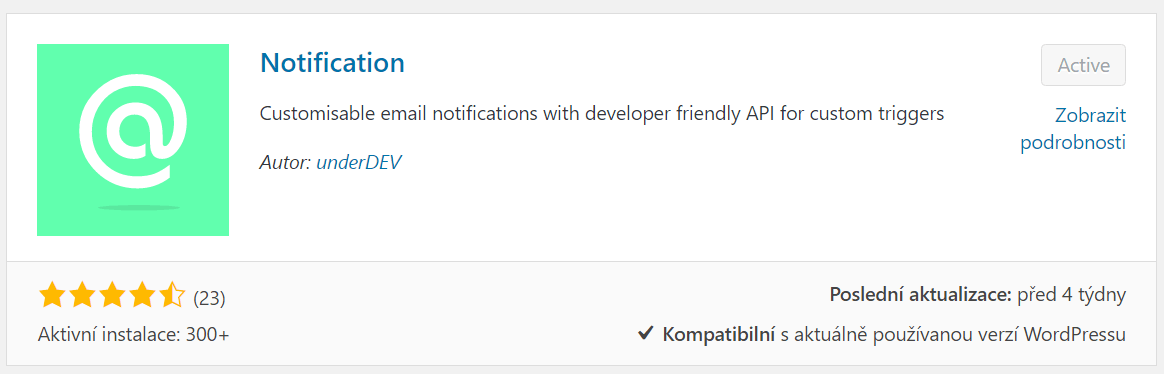This screenshot has height=374, width=1164.
Task: Click the WordPress version compatibility text
Action: click(953, 335)
